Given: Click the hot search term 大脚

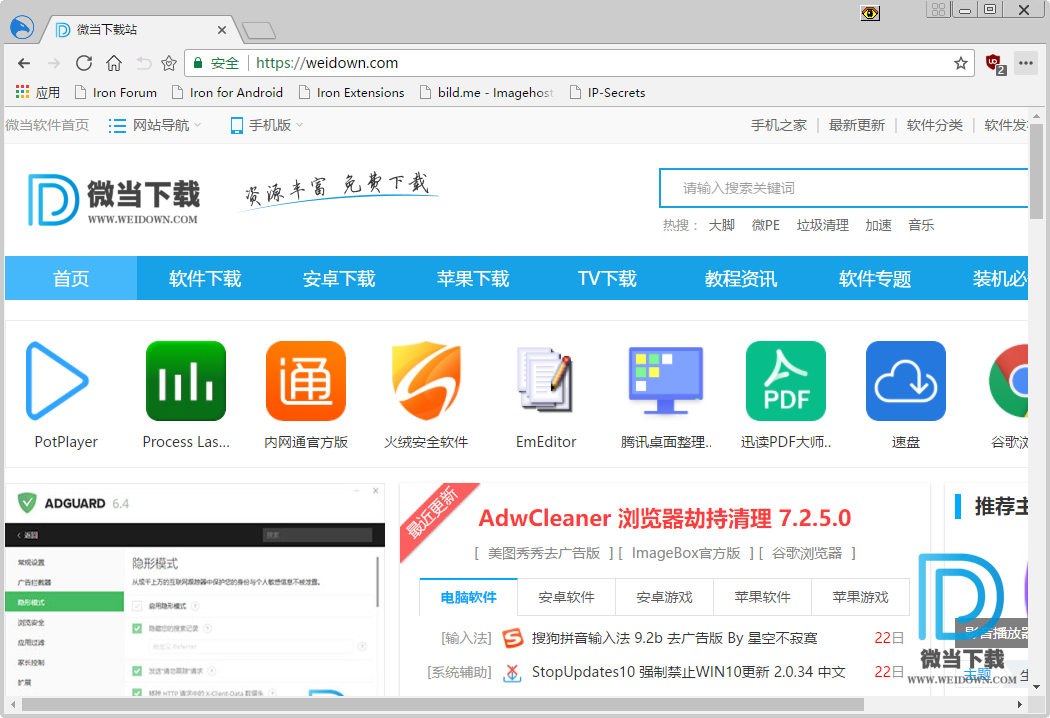Looking at the screenshot, I should [x=721, y=225].
